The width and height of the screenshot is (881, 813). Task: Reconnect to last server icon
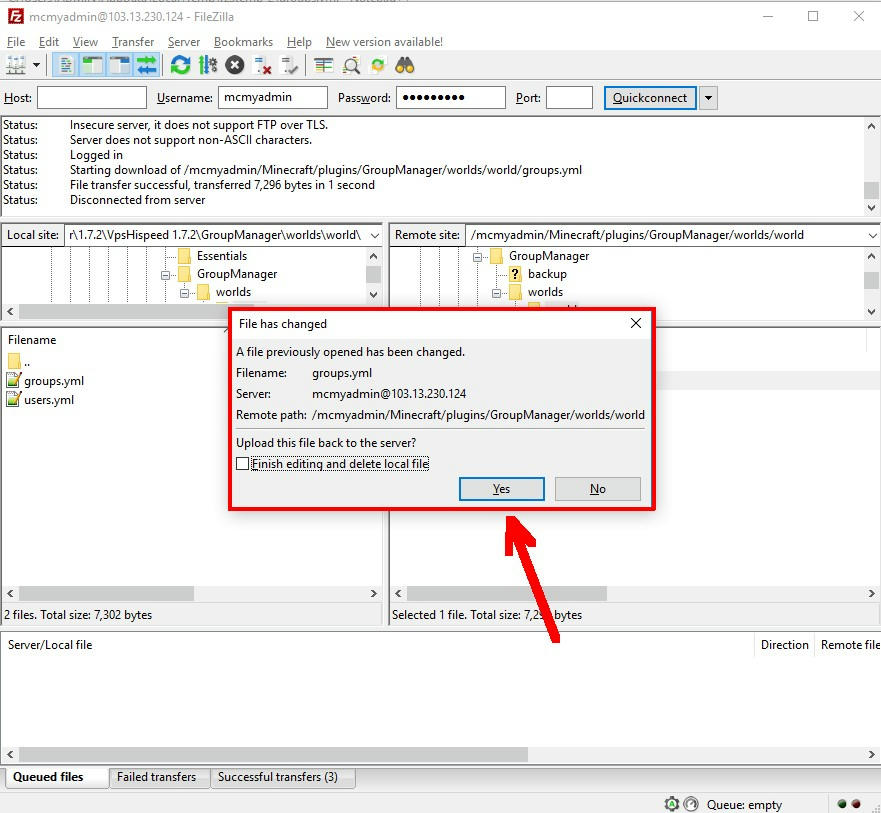pos(290,65)
